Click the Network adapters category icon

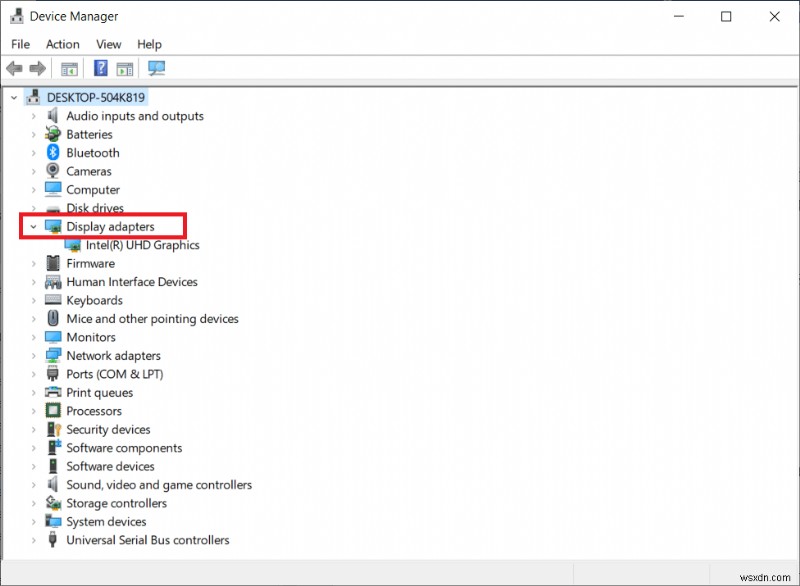52,355
